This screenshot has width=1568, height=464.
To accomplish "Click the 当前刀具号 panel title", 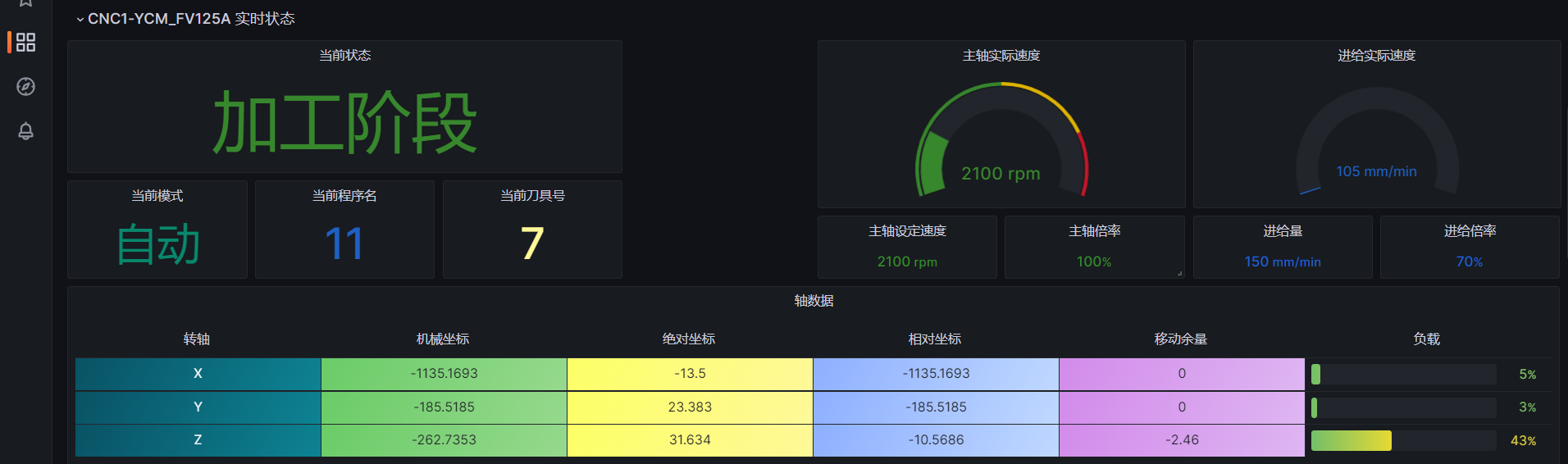I will pos(532,195).
